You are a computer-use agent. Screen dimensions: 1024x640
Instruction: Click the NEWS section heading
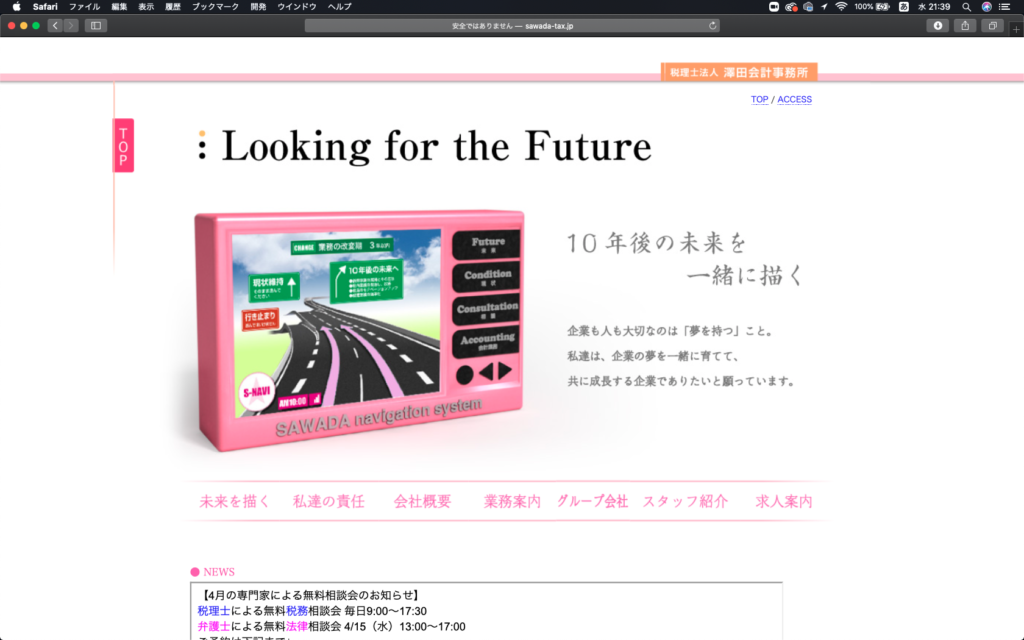(218, 572)
